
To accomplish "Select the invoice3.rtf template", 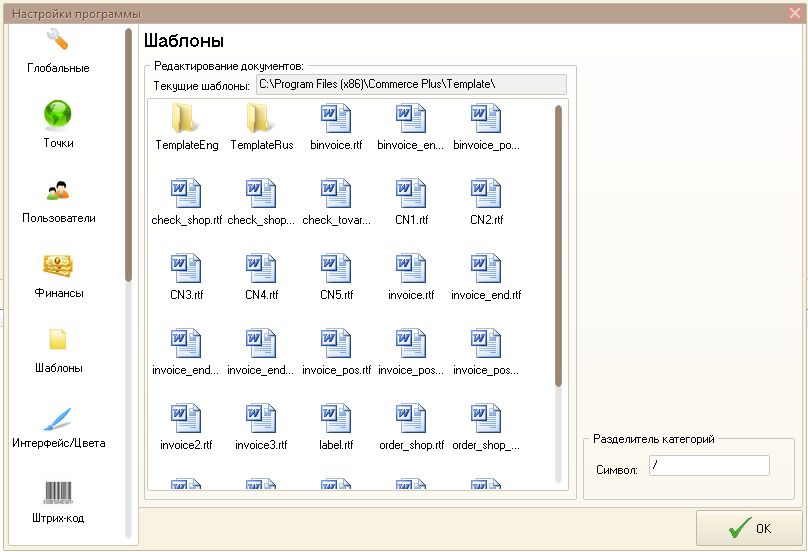I will click(x=261, y=427).
